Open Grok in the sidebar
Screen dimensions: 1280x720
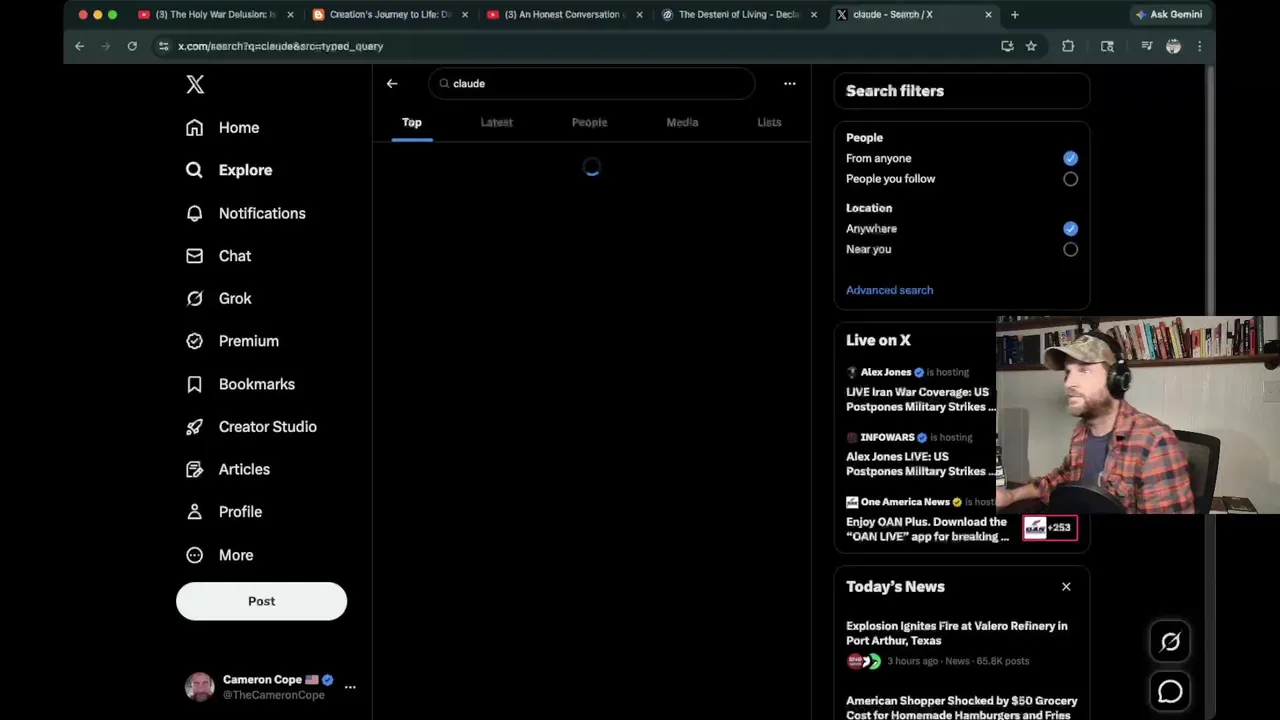tap(218, 298)
